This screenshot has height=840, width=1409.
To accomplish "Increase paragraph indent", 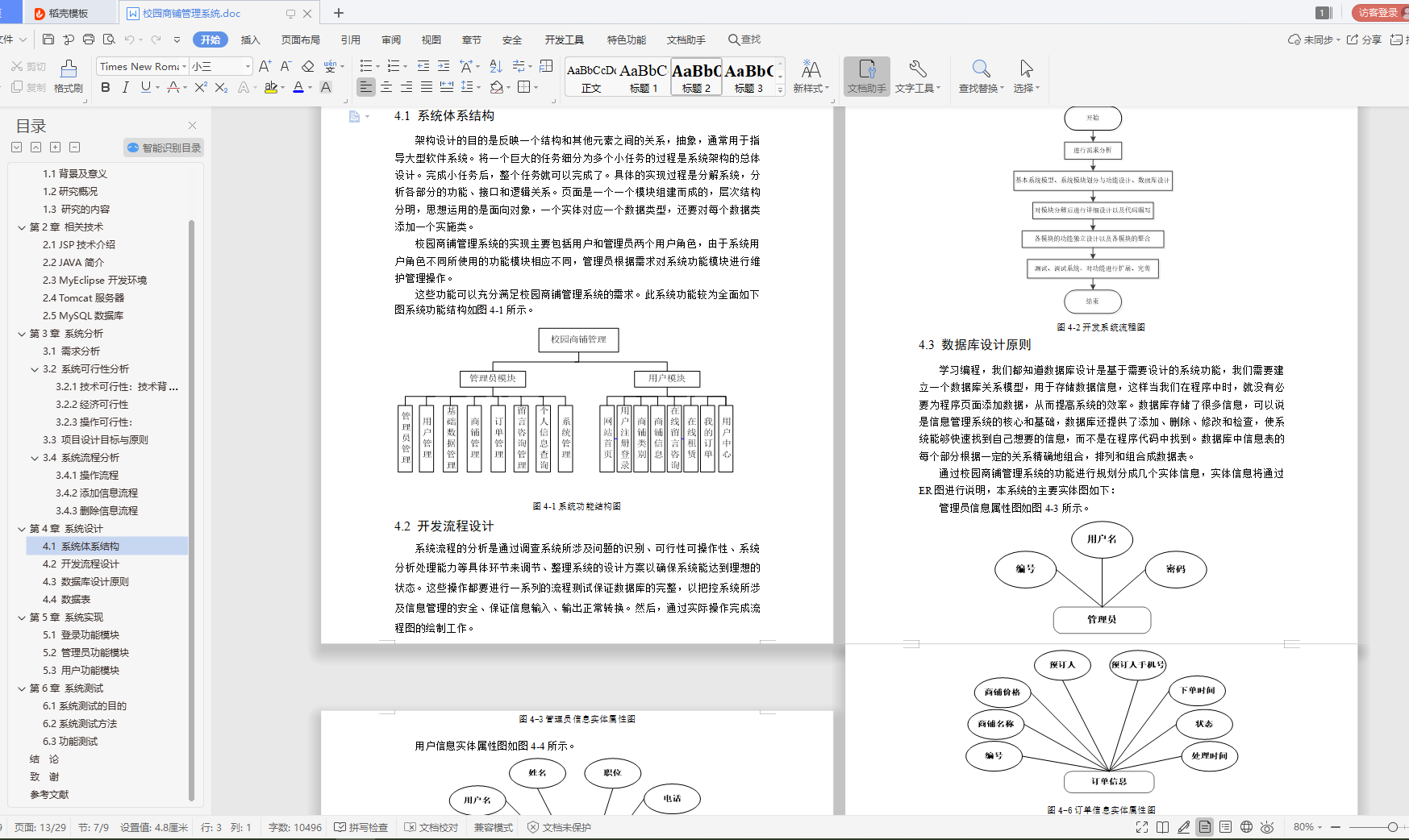I will click(444, 66).
